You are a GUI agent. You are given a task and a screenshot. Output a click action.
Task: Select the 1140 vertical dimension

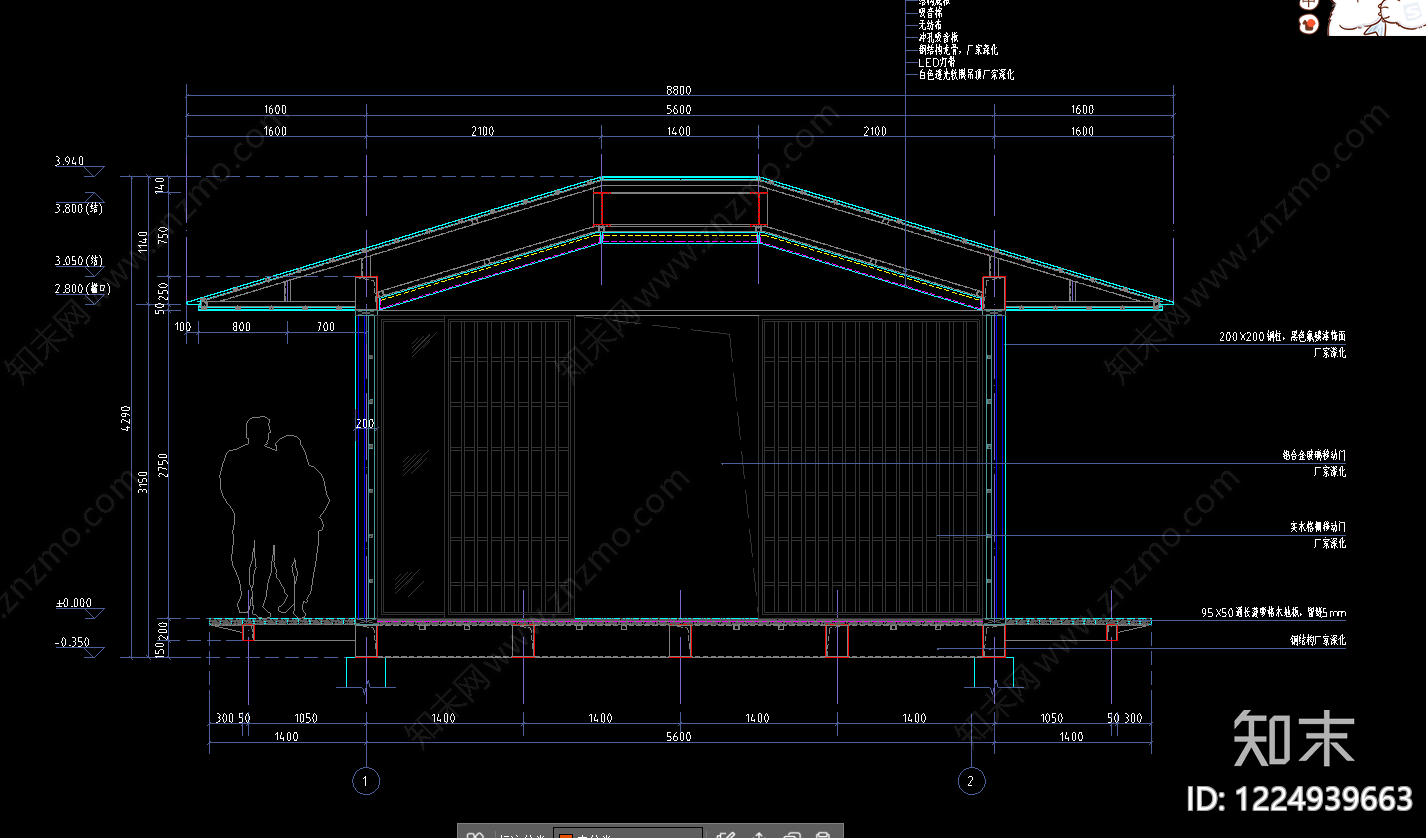pos(144,241)
